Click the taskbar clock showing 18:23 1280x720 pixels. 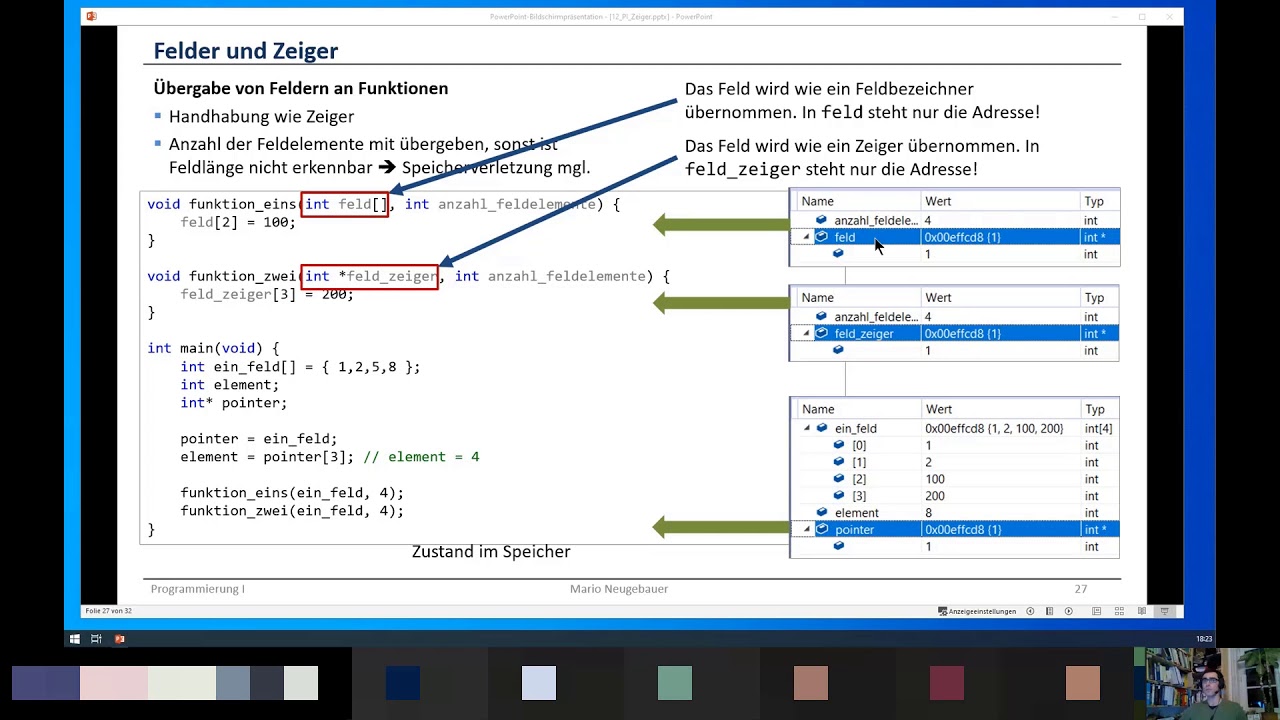click(x=1204, y=639)
